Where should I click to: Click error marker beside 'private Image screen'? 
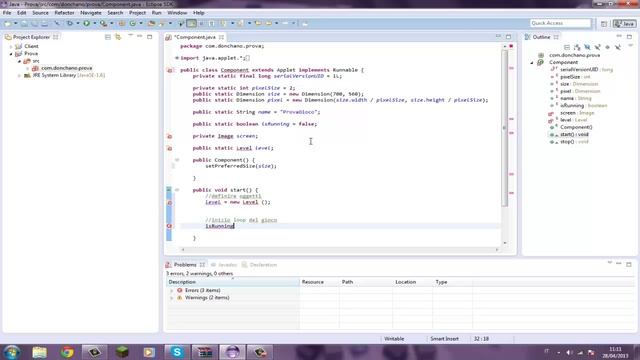[x=169, y=136]
